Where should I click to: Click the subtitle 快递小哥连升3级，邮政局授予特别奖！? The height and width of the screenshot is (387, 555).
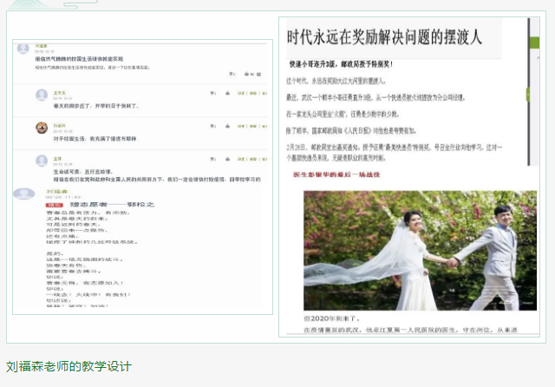(341, 64)
